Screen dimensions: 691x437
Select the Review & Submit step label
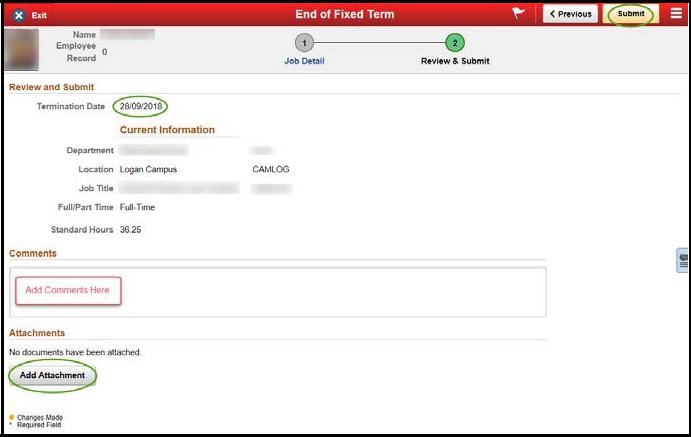[455, 61]
